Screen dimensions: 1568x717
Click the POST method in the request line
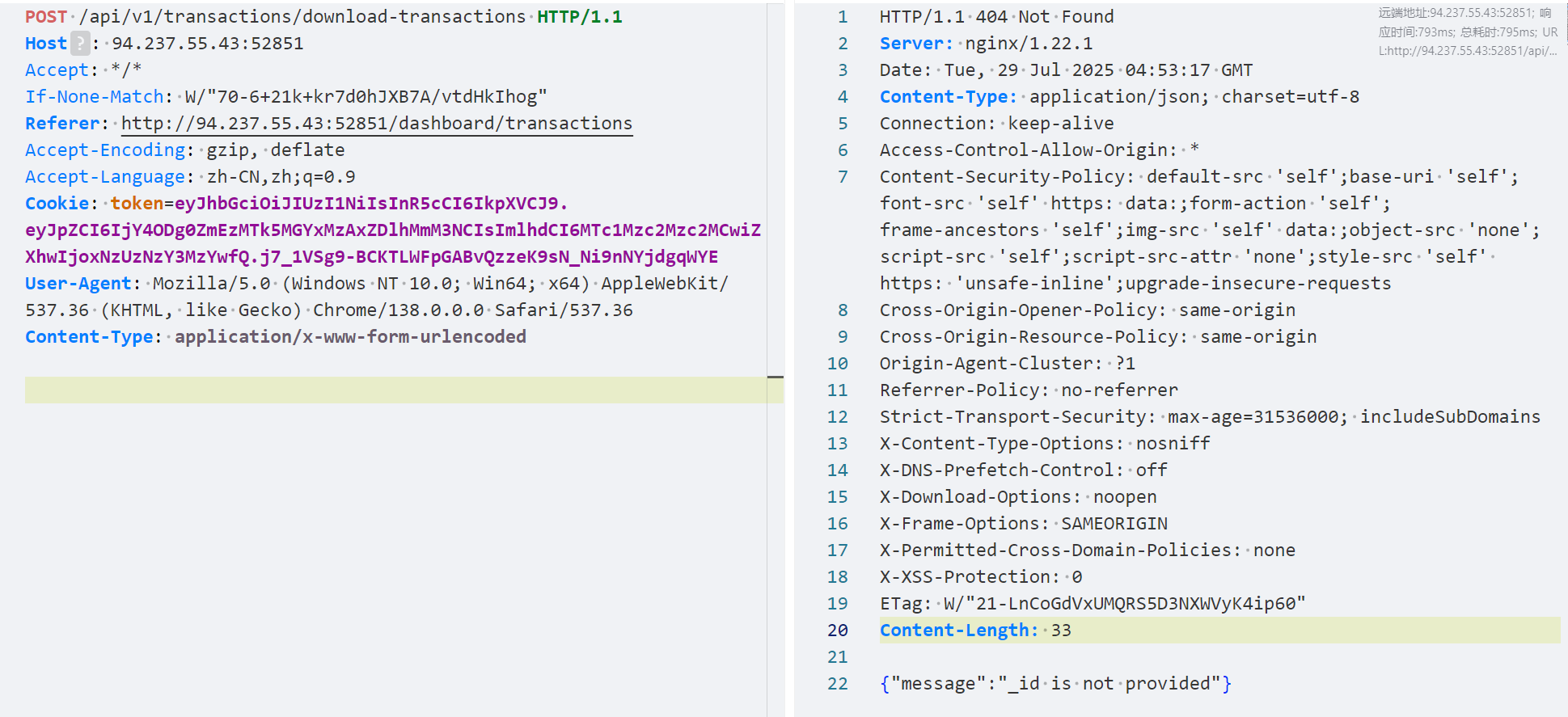(x=46, y=16)
